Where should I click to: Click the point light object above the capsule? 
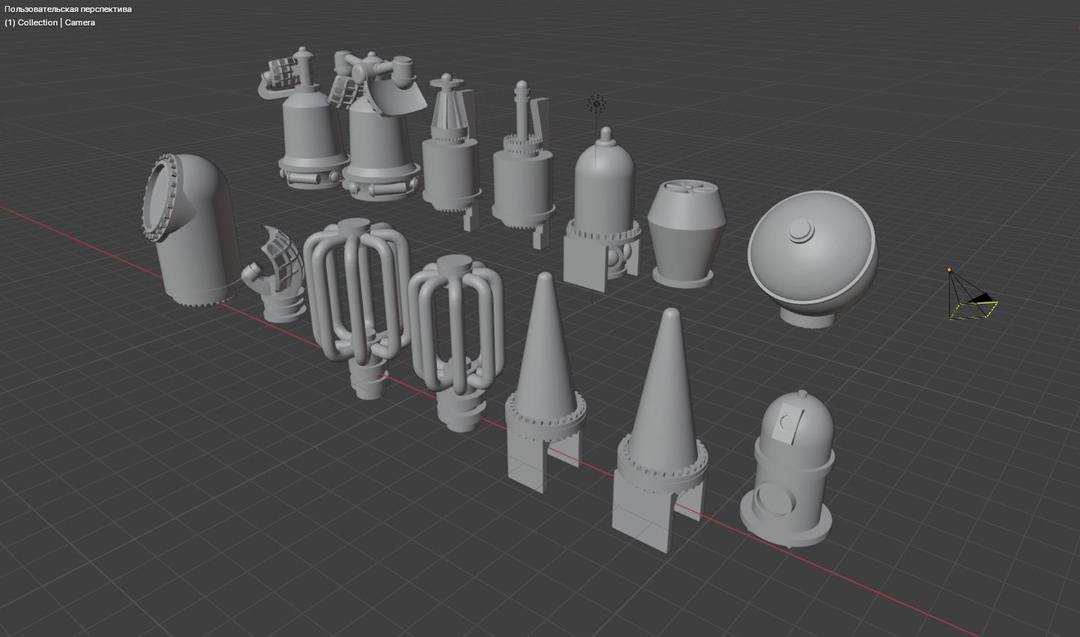pyautogui.click(x=597, y=103)
